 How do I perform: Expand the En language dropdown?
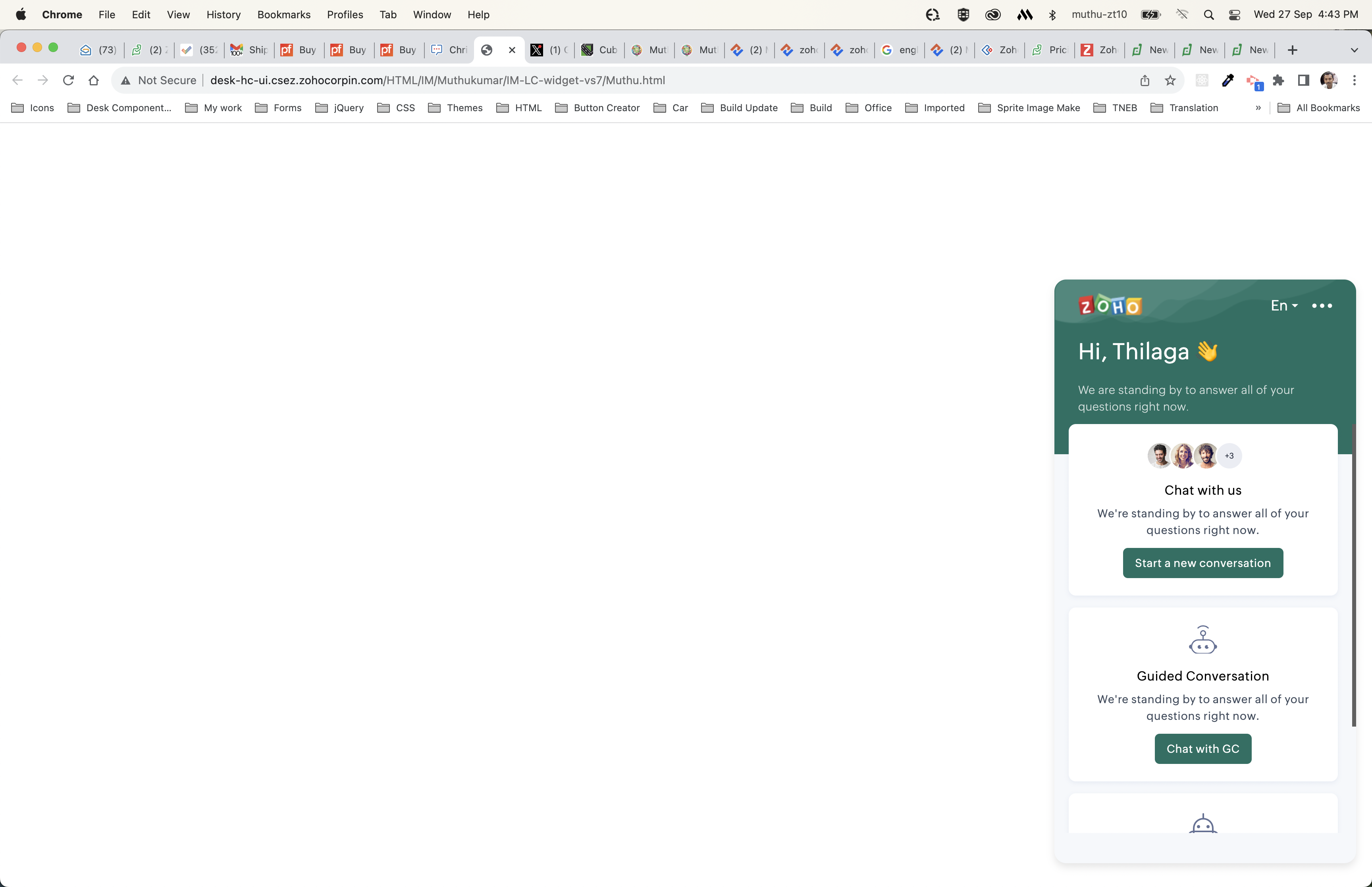click(x=1284, y=306)
